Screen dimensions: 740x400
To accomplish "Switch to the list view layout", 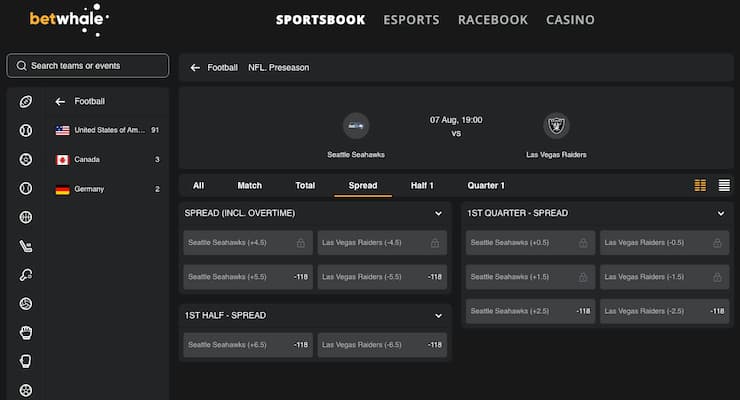I will click(x=724, y=185).
